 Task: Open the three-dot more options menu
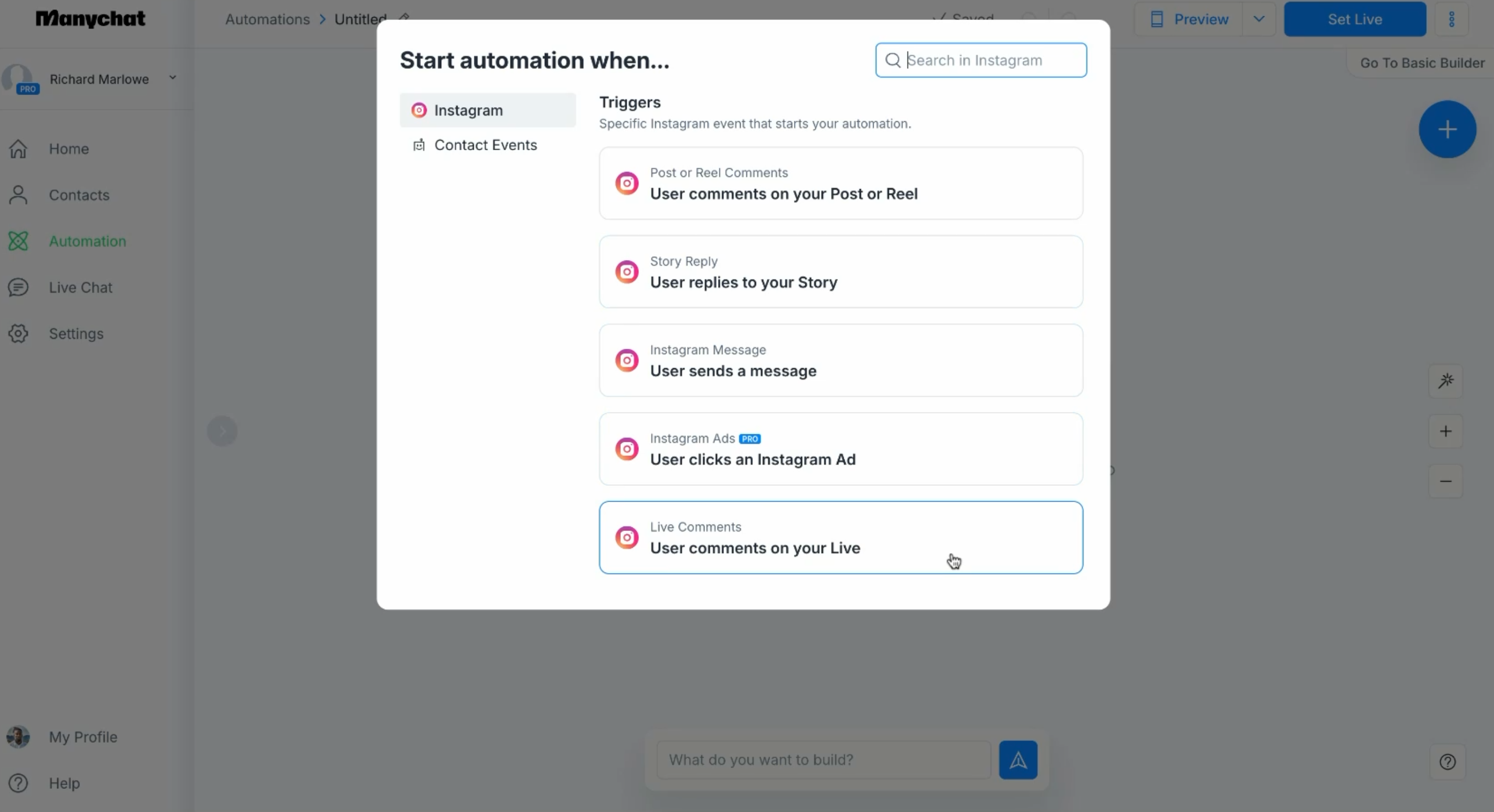pyautogui.click(x=1451, y=19)
